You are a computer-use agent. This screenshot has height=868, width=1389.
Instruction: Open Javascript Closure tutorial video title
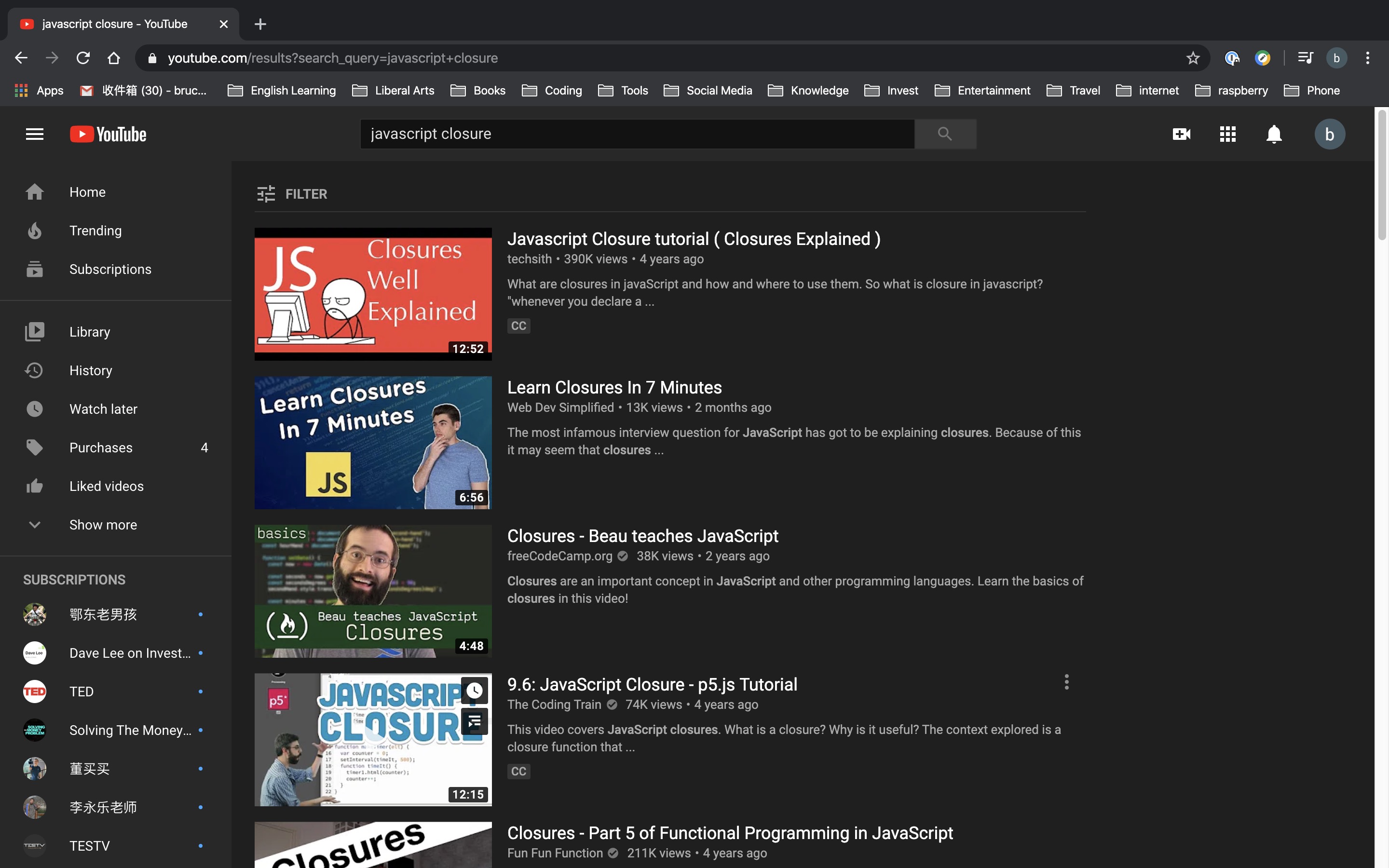[694, 239]
